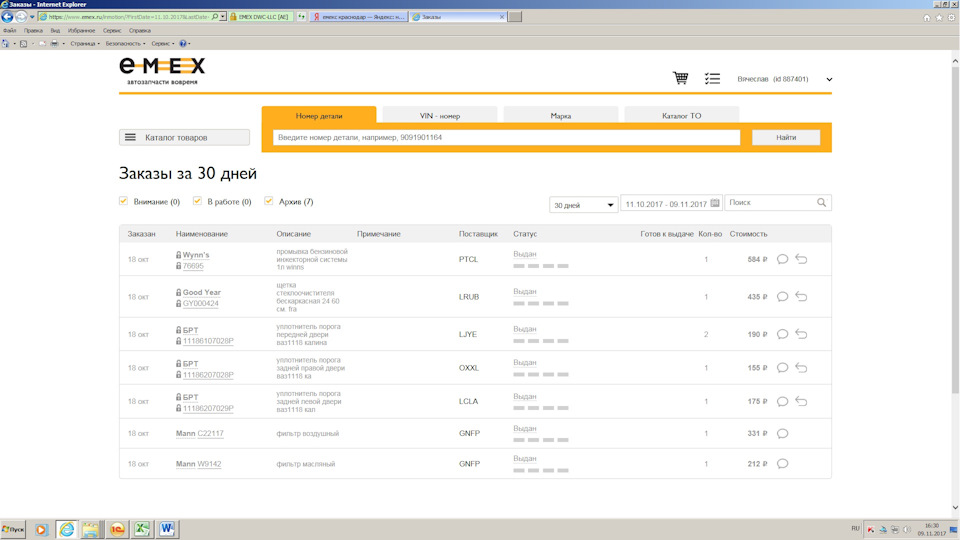Switch to the VIN - номер tab
This screenshot has width=960, height=540.
(x=440, y=115)
